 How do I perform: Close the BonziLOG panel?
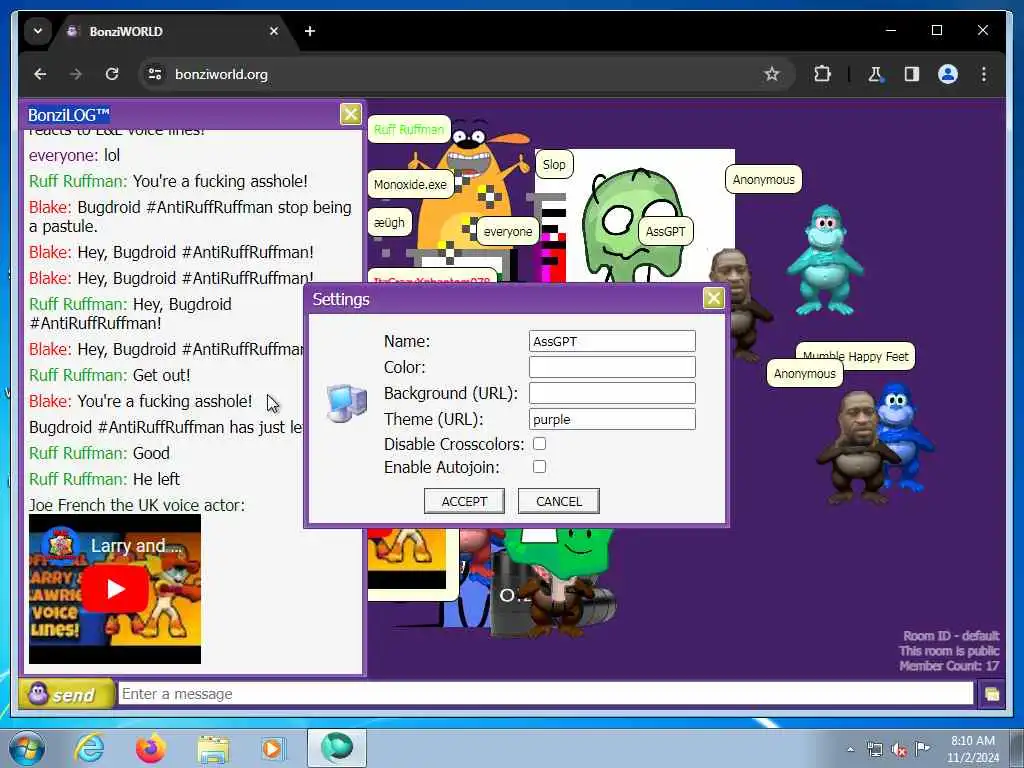[351, 114]
